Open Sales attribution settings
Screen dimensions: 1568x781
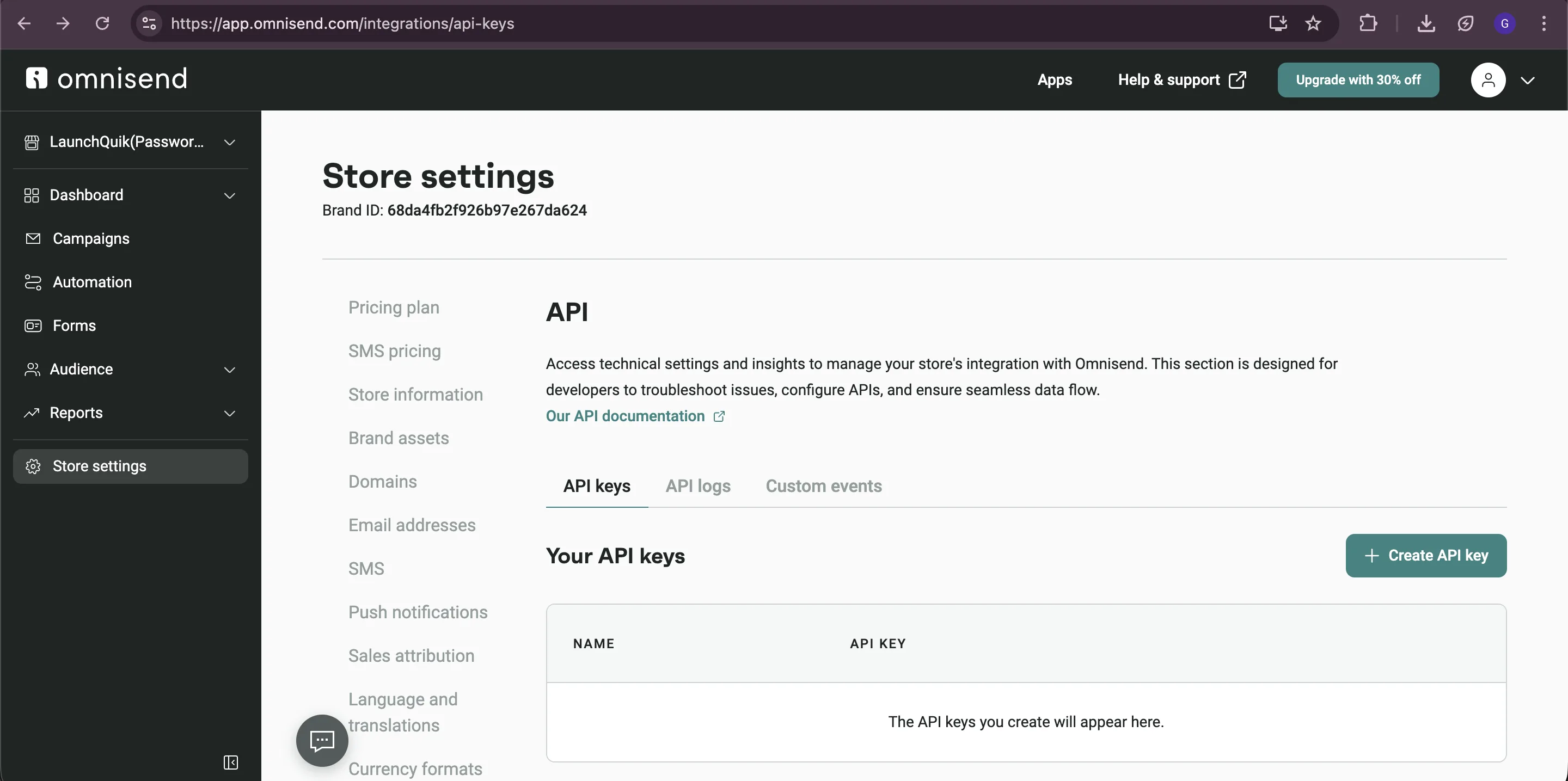click(x=412, y=656)
